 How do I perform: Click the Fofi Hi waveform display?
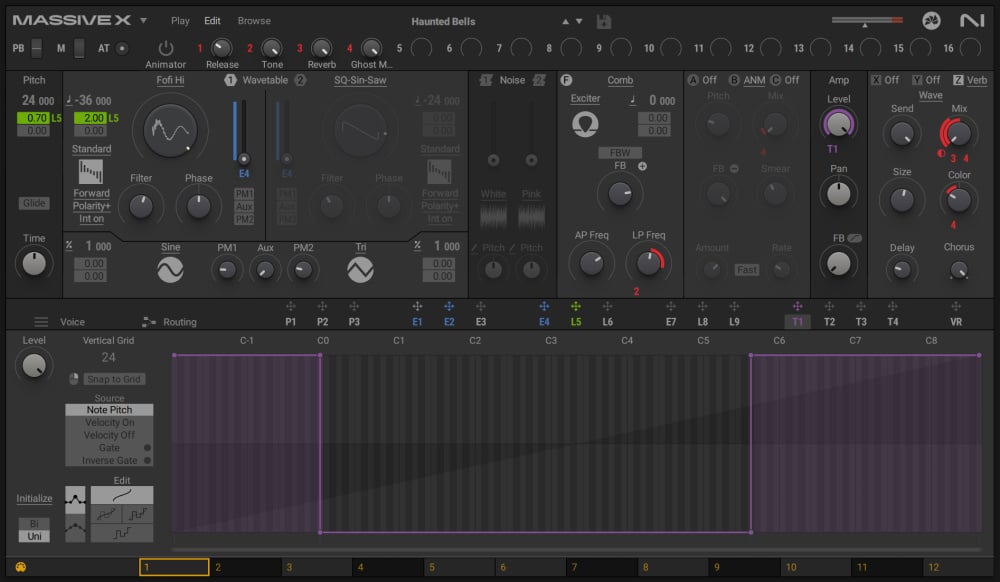click(170, 131)
